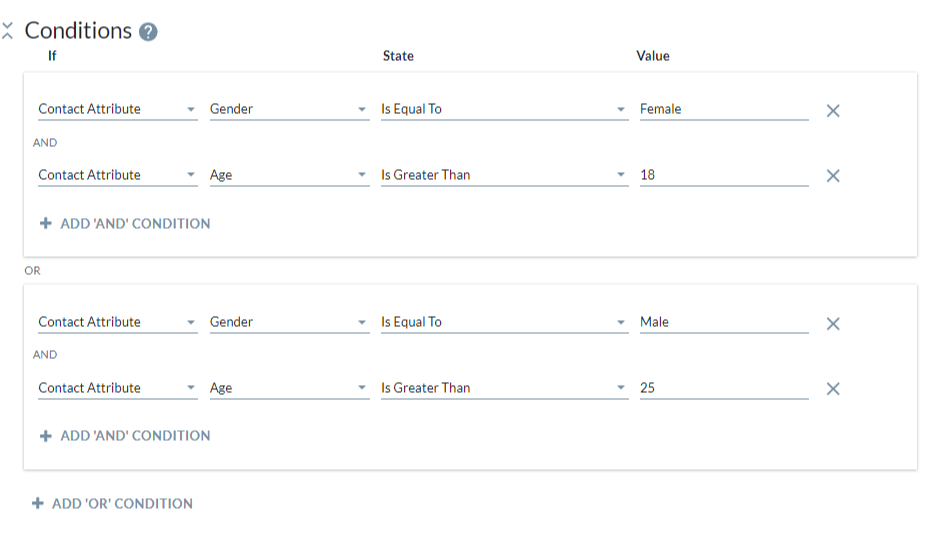Click the Male value text field
The image size is (934, 545).
pyautogui.click(x=724, y=322)
